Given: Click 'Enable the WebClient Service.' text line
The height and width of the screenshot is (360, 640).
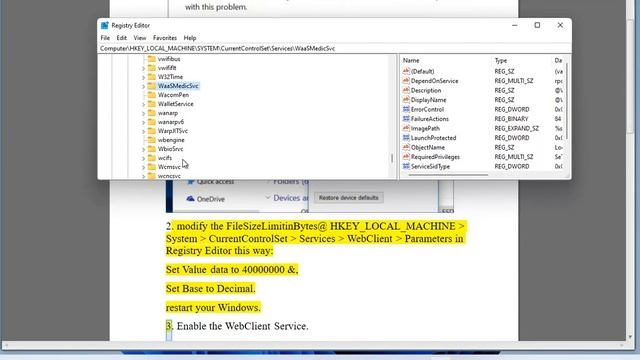Looking at the screenshot, I should click(242, 326).
